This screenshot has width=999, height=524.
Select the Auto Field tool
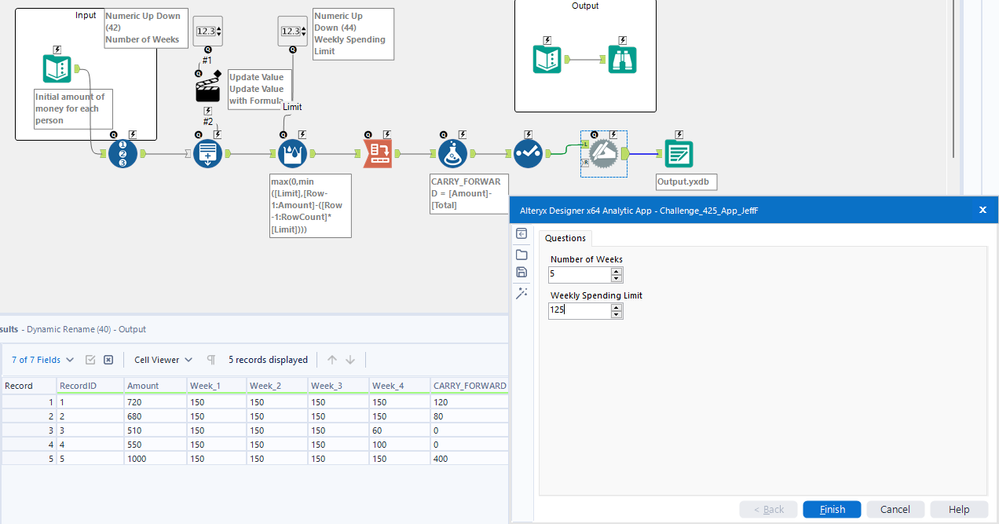pos(528,154)
